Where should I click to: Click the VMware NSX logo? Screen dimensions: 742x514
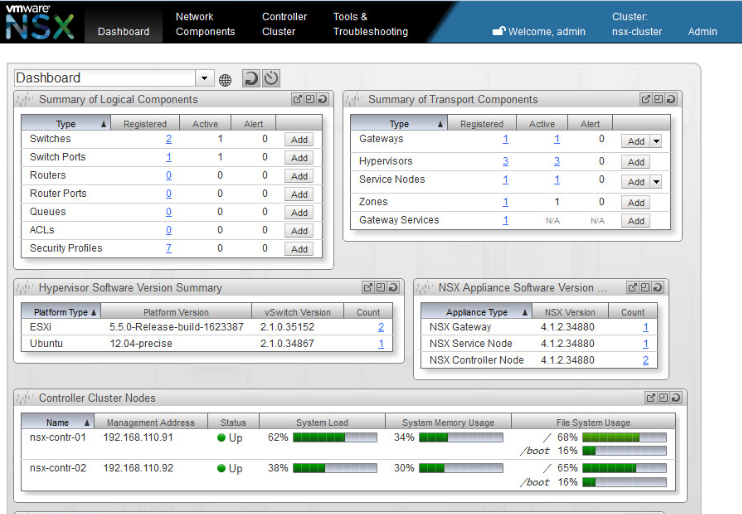40,22
